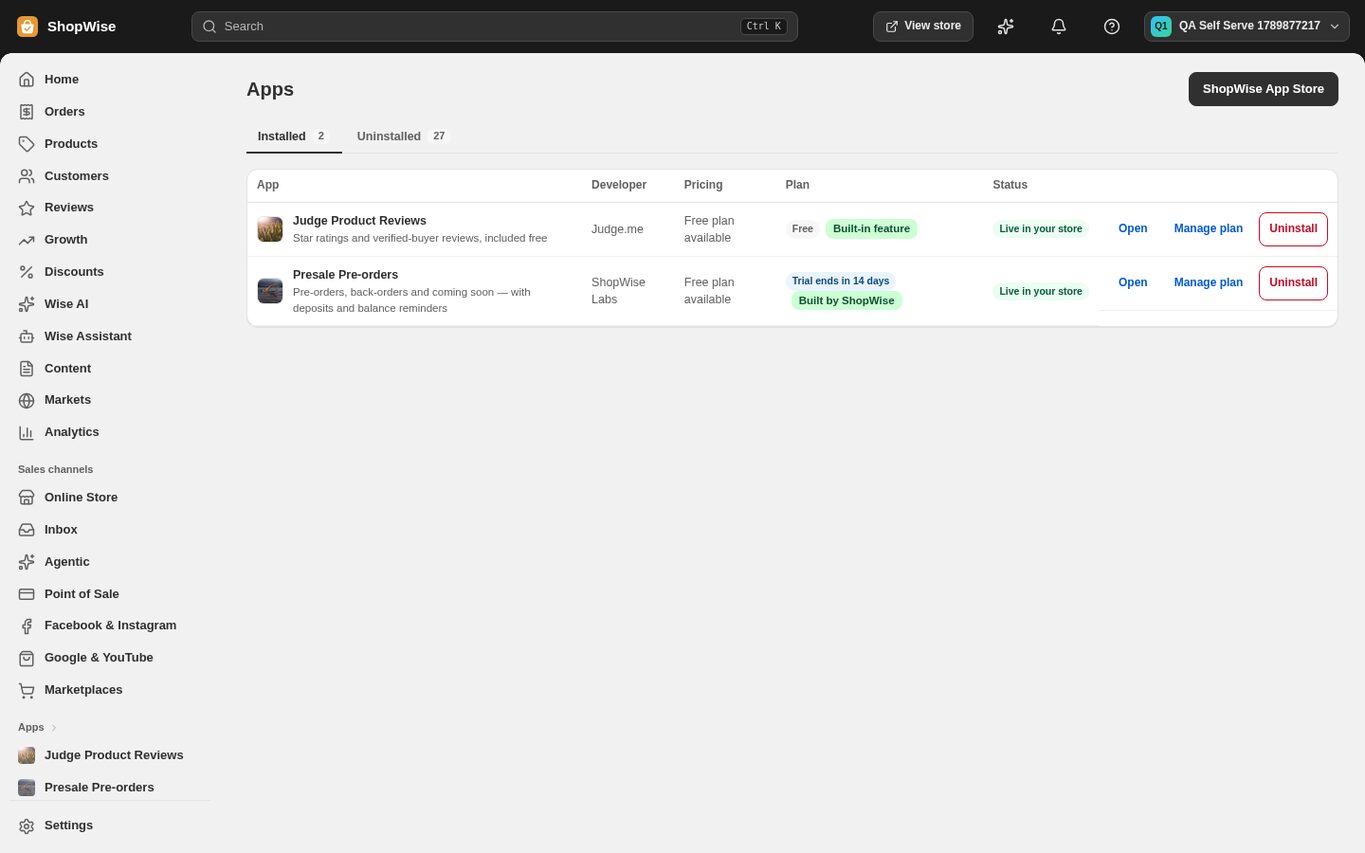Click the Markets globe icon
The image size is (1365, 853).
click(27, 400)
